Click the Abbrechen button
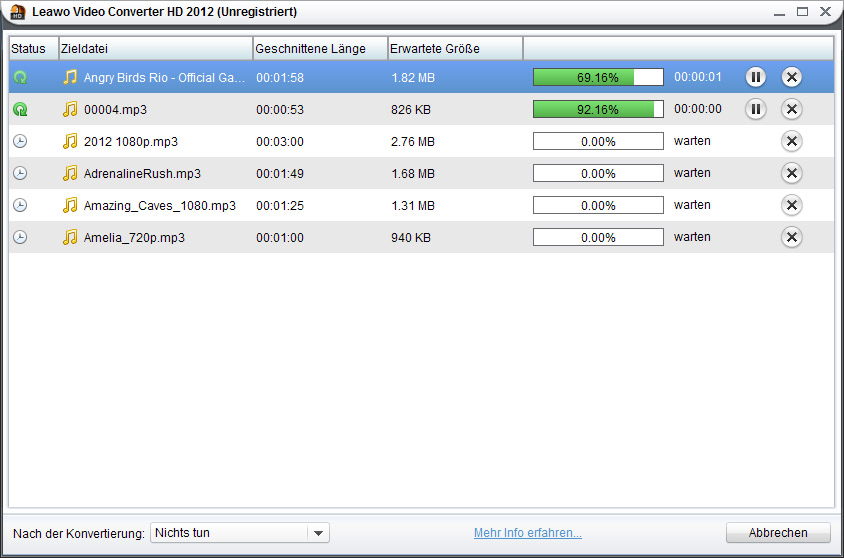Image resolution: width=844 pixels, height=558 pixels. click(778, 533)
